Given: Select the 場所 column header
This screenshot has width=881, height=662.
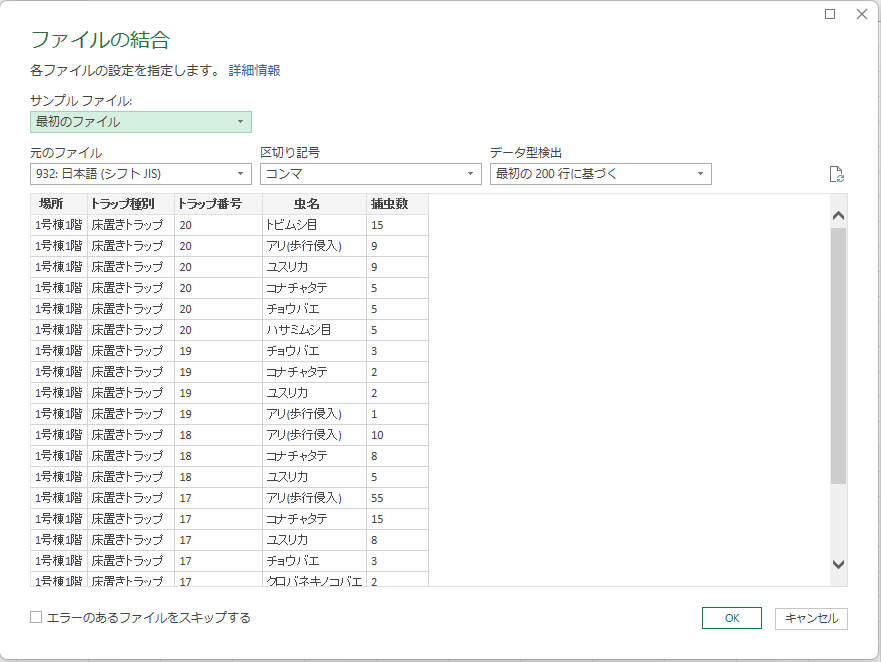Looking at the screenshot, I should 51,204.
